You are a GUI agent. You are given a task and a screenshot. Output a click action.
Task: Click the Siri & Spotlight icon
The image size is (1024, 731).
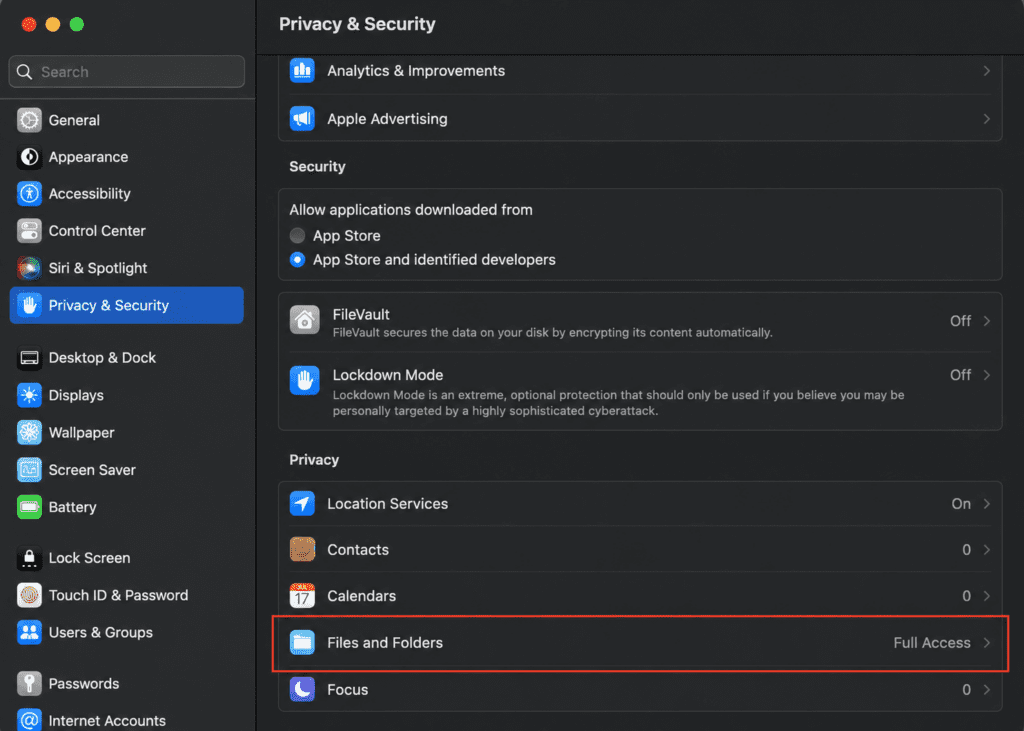[29, 268]
